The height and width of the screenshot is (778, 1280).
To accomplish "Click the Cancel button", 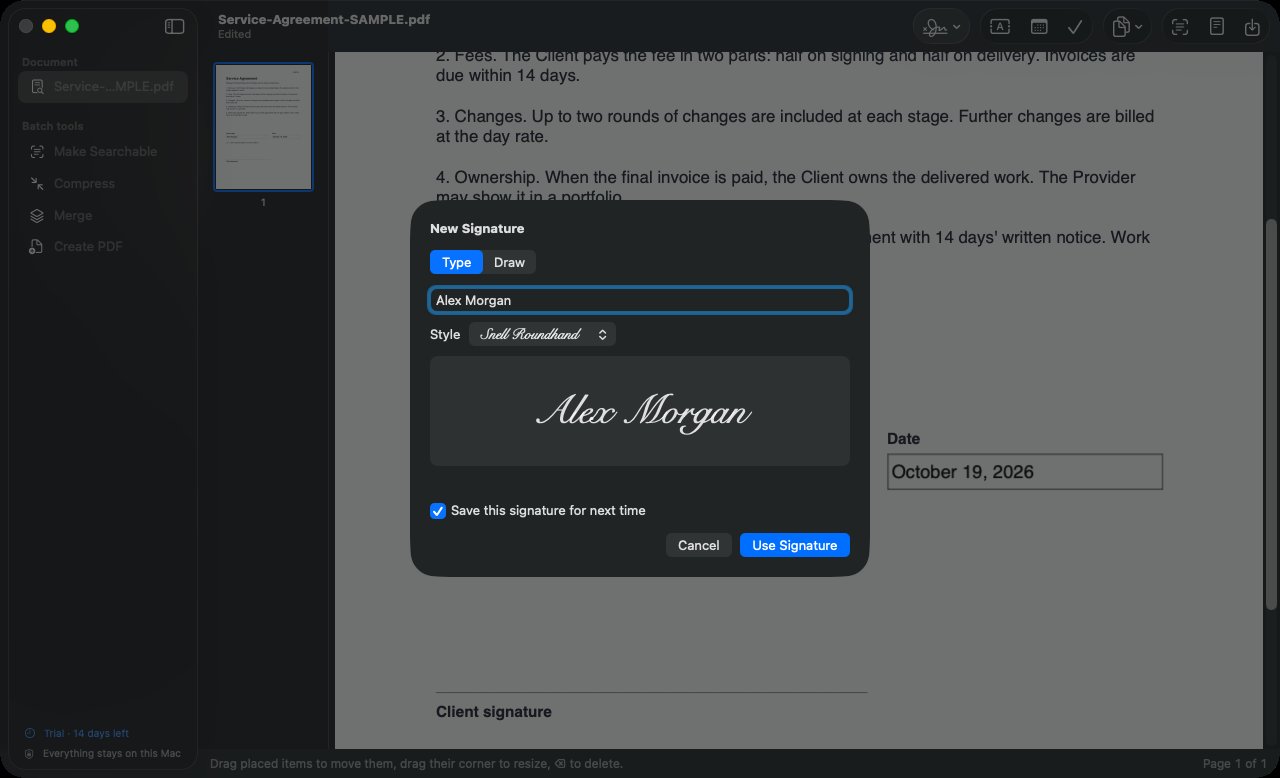I will (698, 545).
